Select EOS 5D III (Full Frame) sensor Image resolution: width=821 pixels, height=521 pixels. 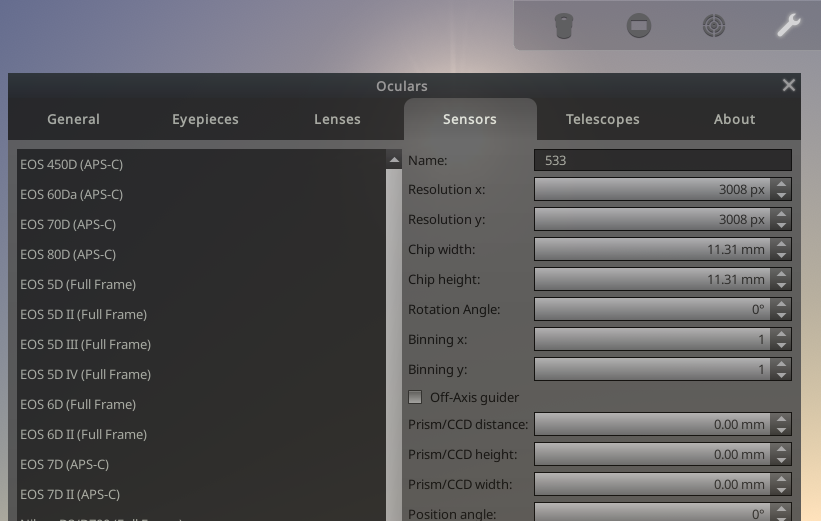tap(201, 345)
